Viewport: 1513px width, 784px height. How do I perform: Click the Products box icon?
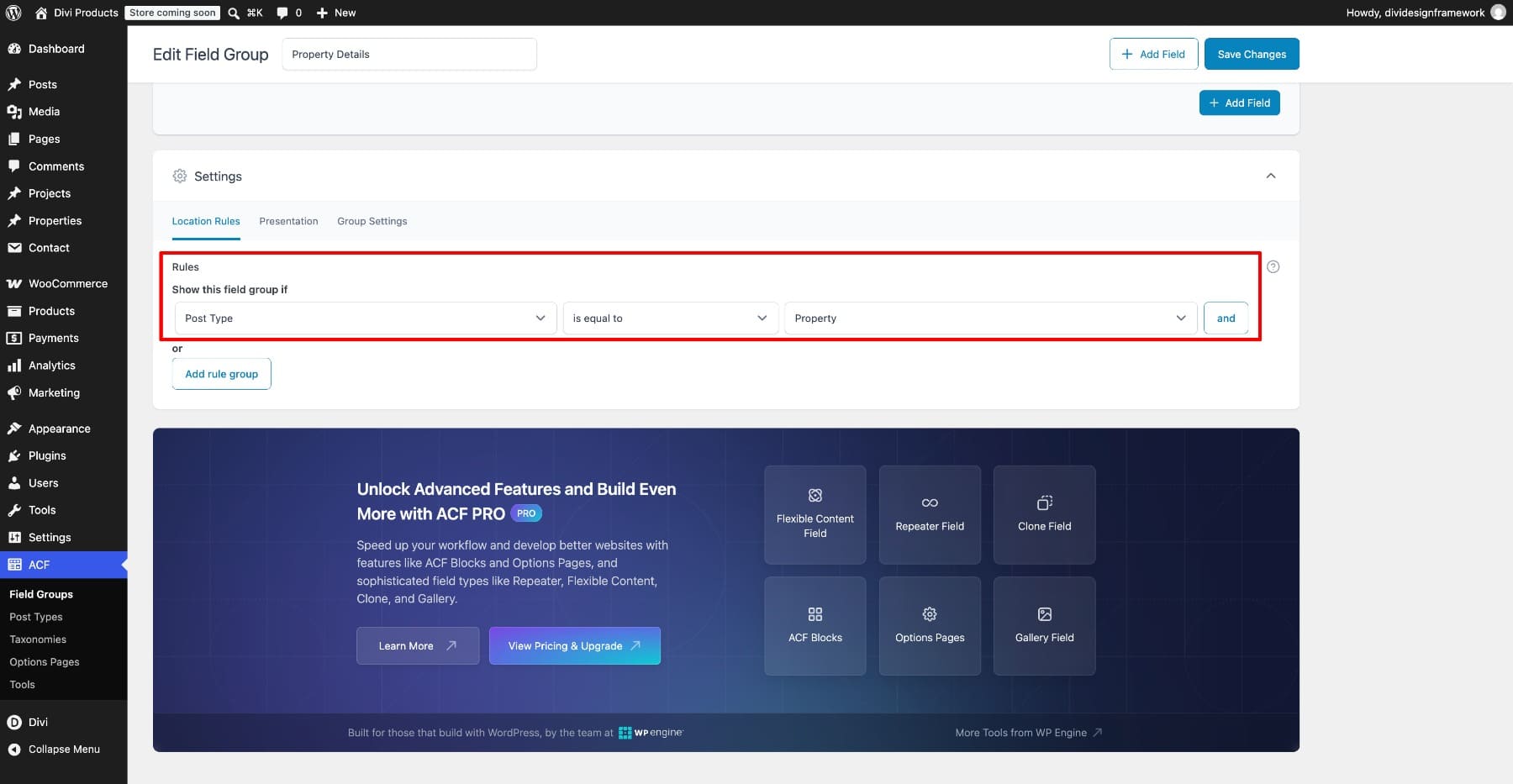[14, 311]
